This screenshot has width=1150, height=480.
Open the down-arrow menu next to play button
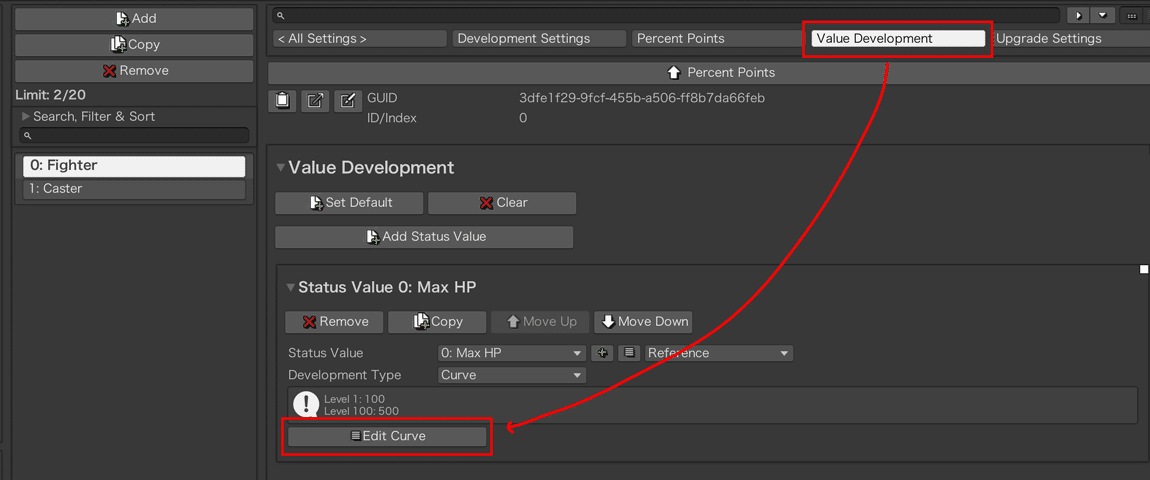coord(1102,15)
